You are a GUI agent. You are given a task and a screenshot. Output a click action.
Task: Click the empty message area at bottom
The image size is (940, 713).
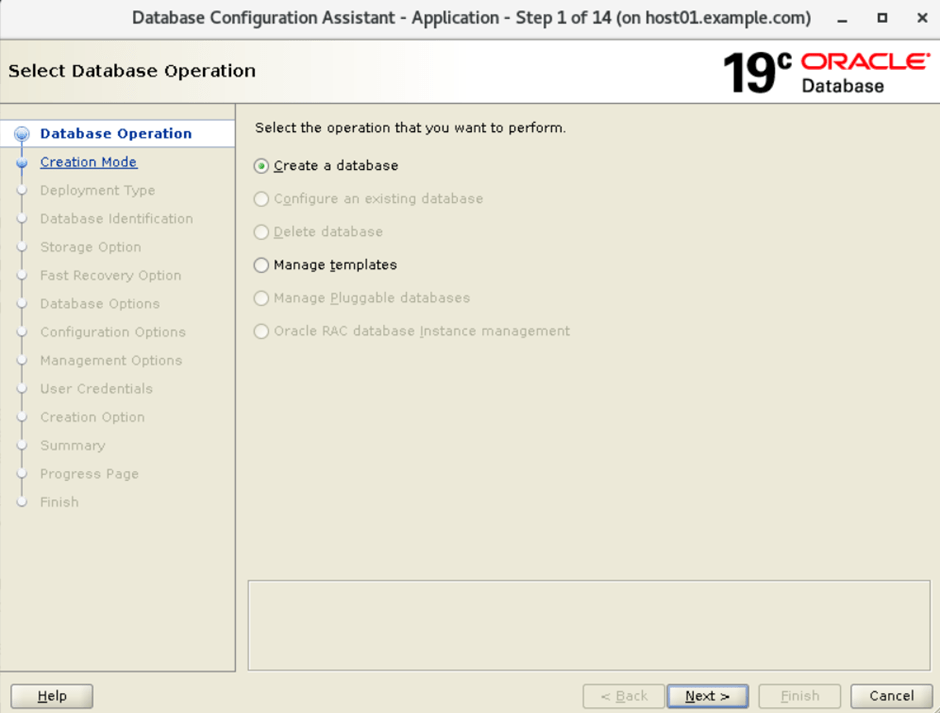coord(588,625)
